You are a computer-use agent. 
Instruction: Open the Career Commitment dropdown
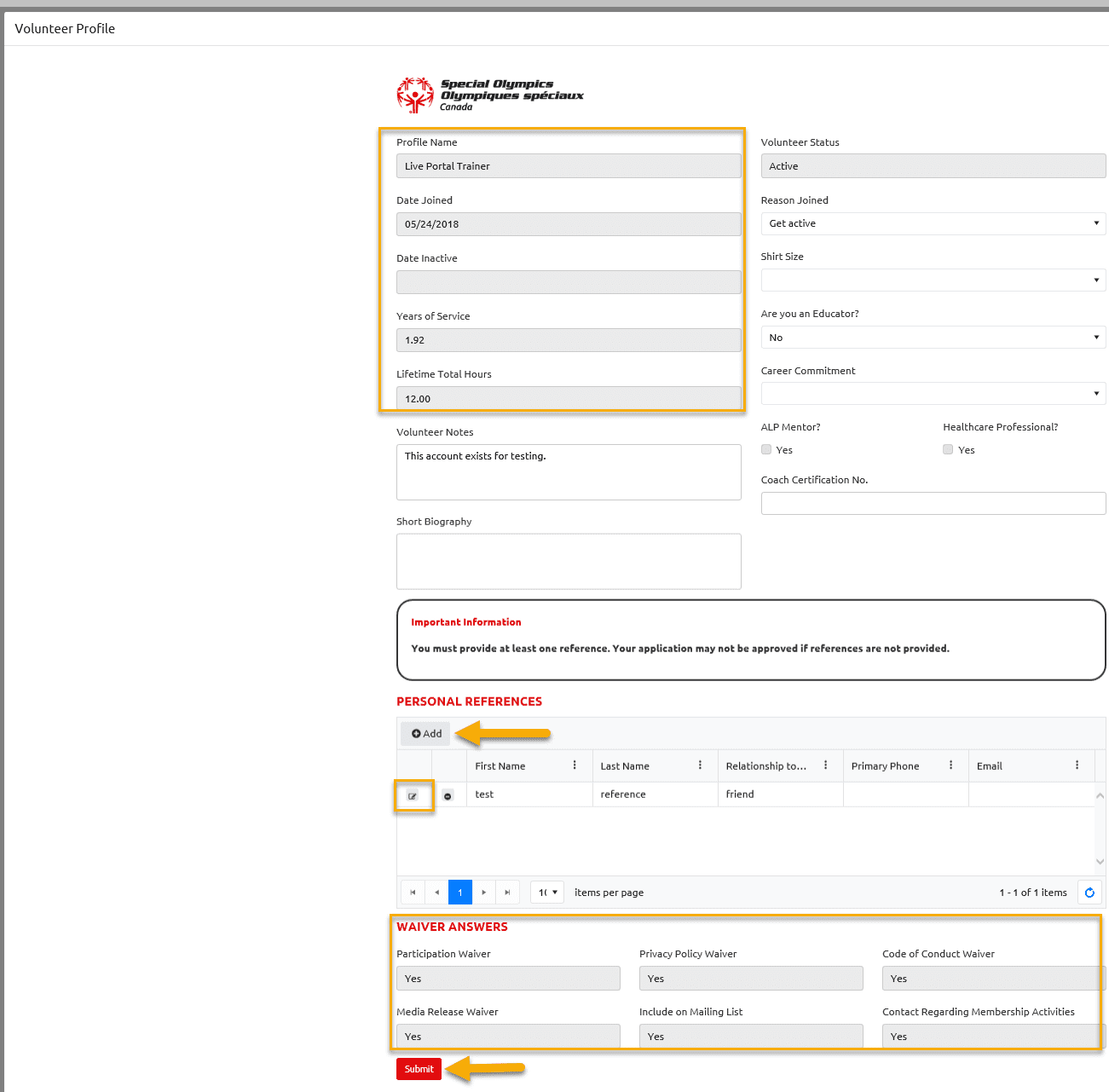click(933, 393)
